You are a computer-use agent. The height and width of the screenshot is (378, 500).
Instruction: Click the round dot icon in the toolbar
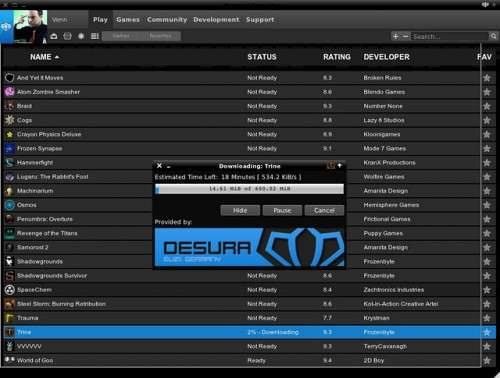pos(81,36)
